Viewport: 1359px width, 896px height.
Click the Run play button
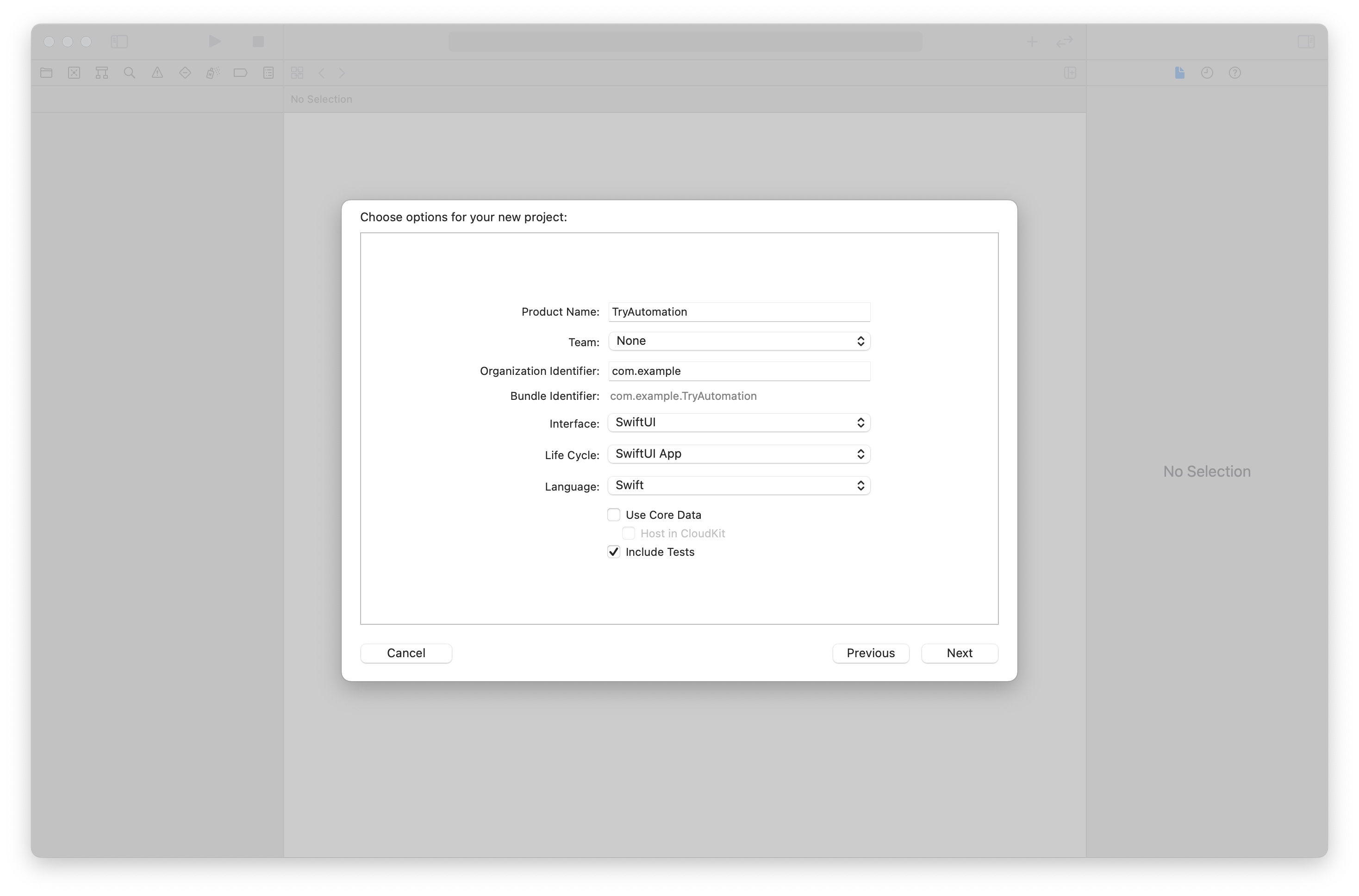[x=214, y=41]
